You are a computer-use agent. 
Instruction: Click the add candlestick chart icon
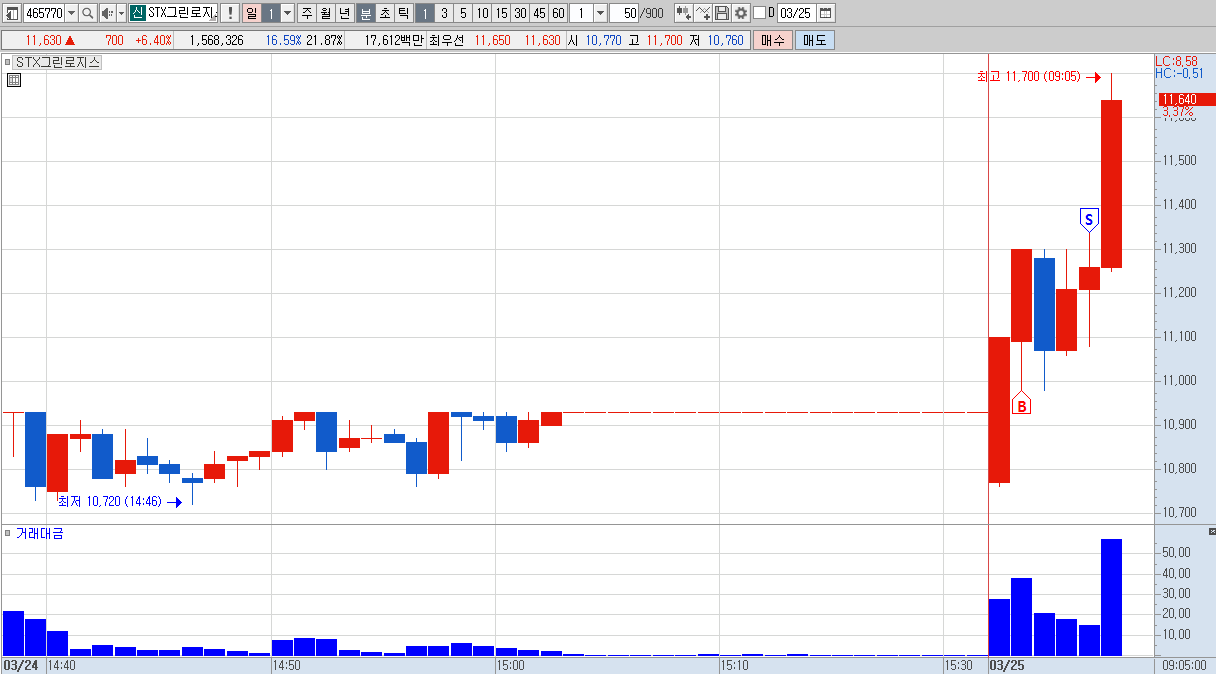point(683,13)
